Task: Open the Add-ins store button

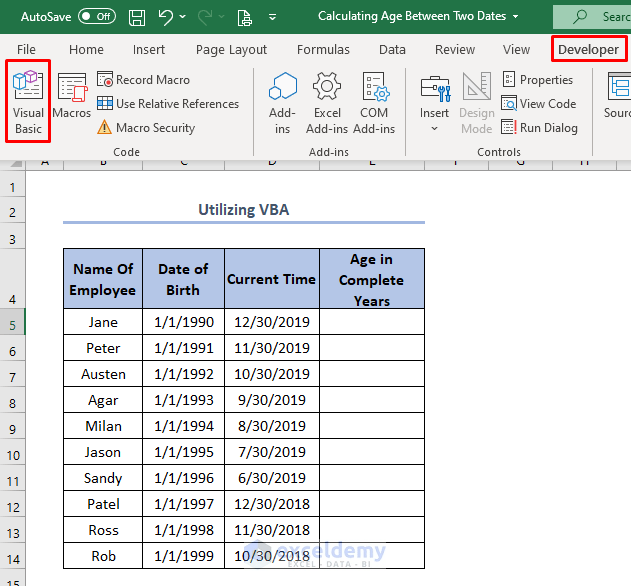Action: point(283,103)
